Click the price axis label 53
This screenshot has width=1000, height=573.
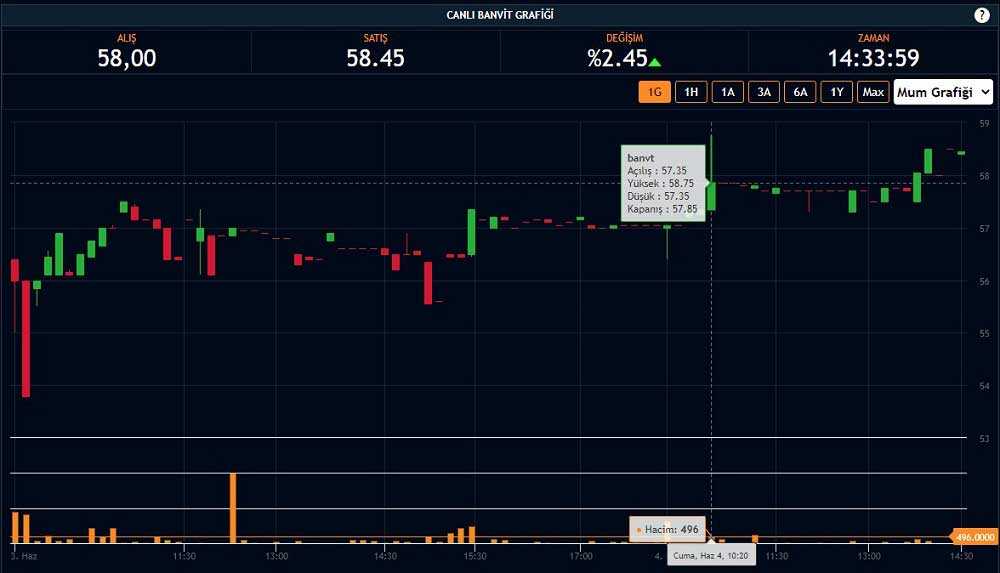pyautogui.click(x=984, y=438)
